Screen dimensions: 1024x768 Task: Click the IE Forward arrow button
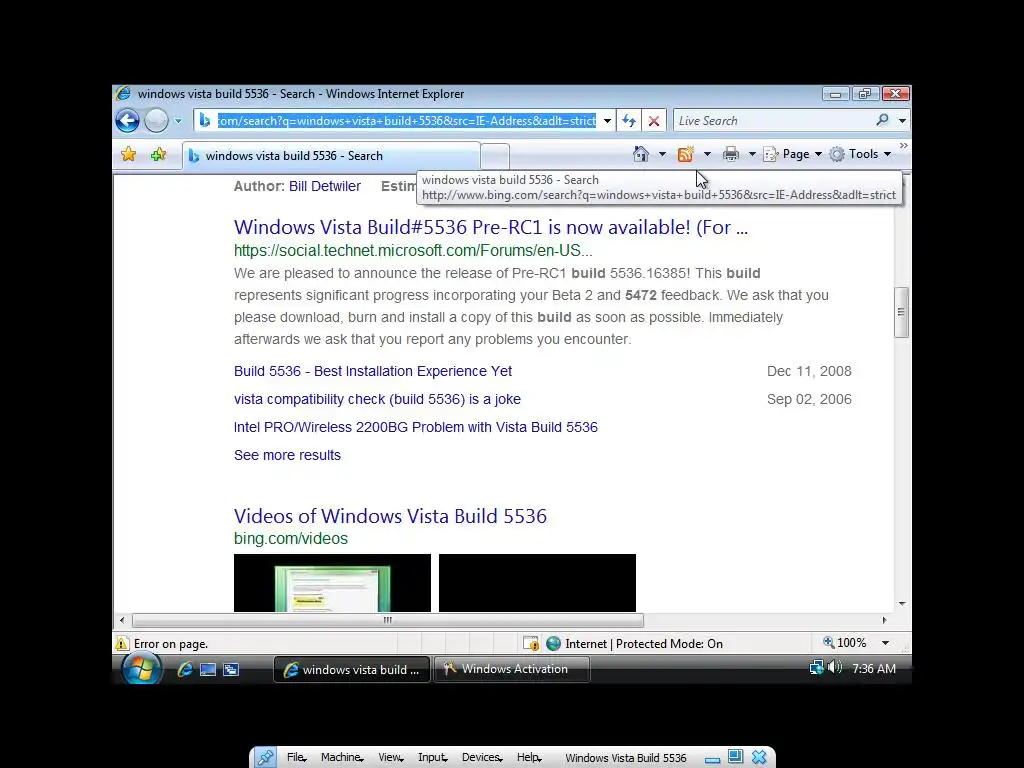click(x=156, y=121)
